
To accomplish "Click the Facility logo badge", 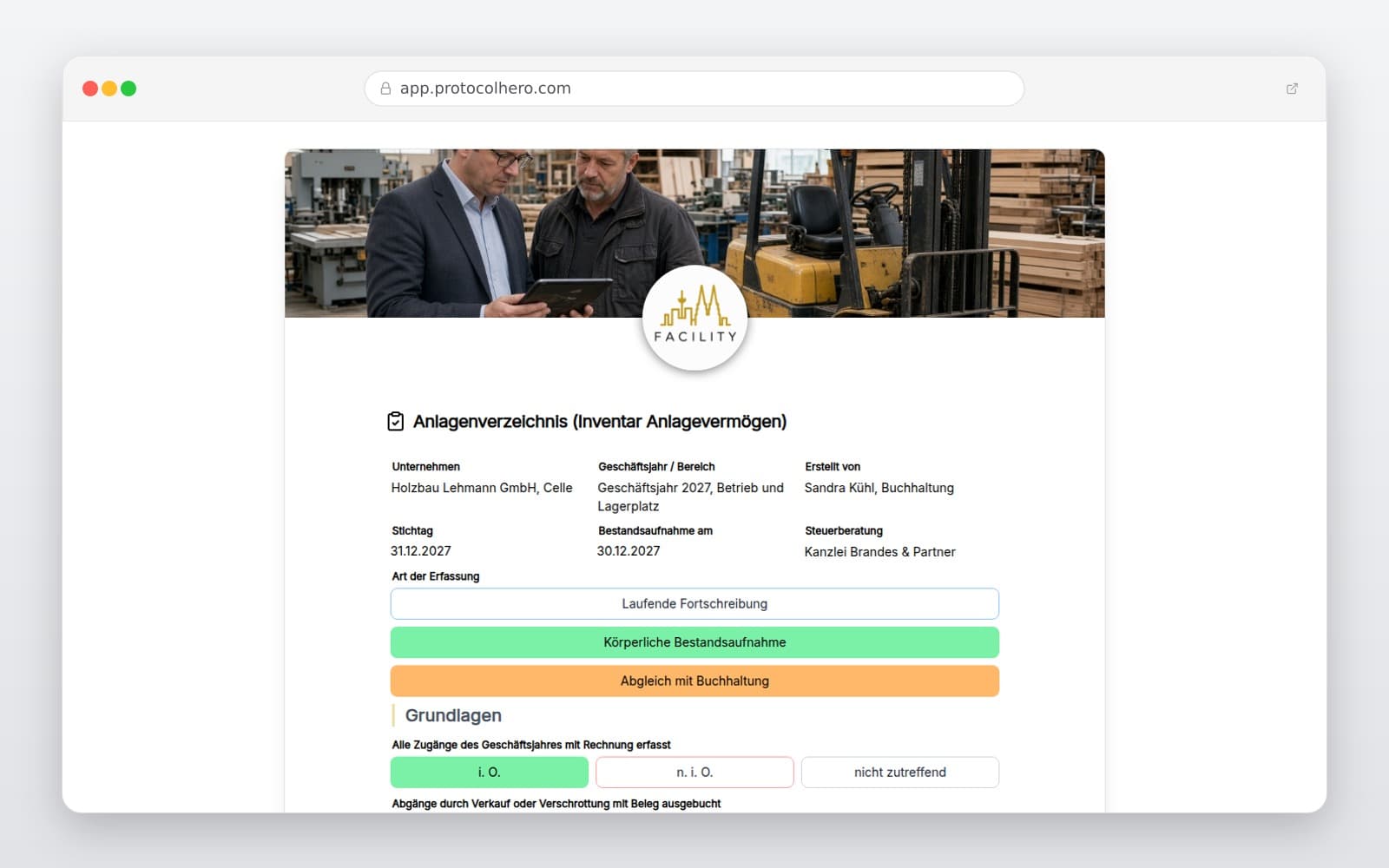I will tap(694, 319).
